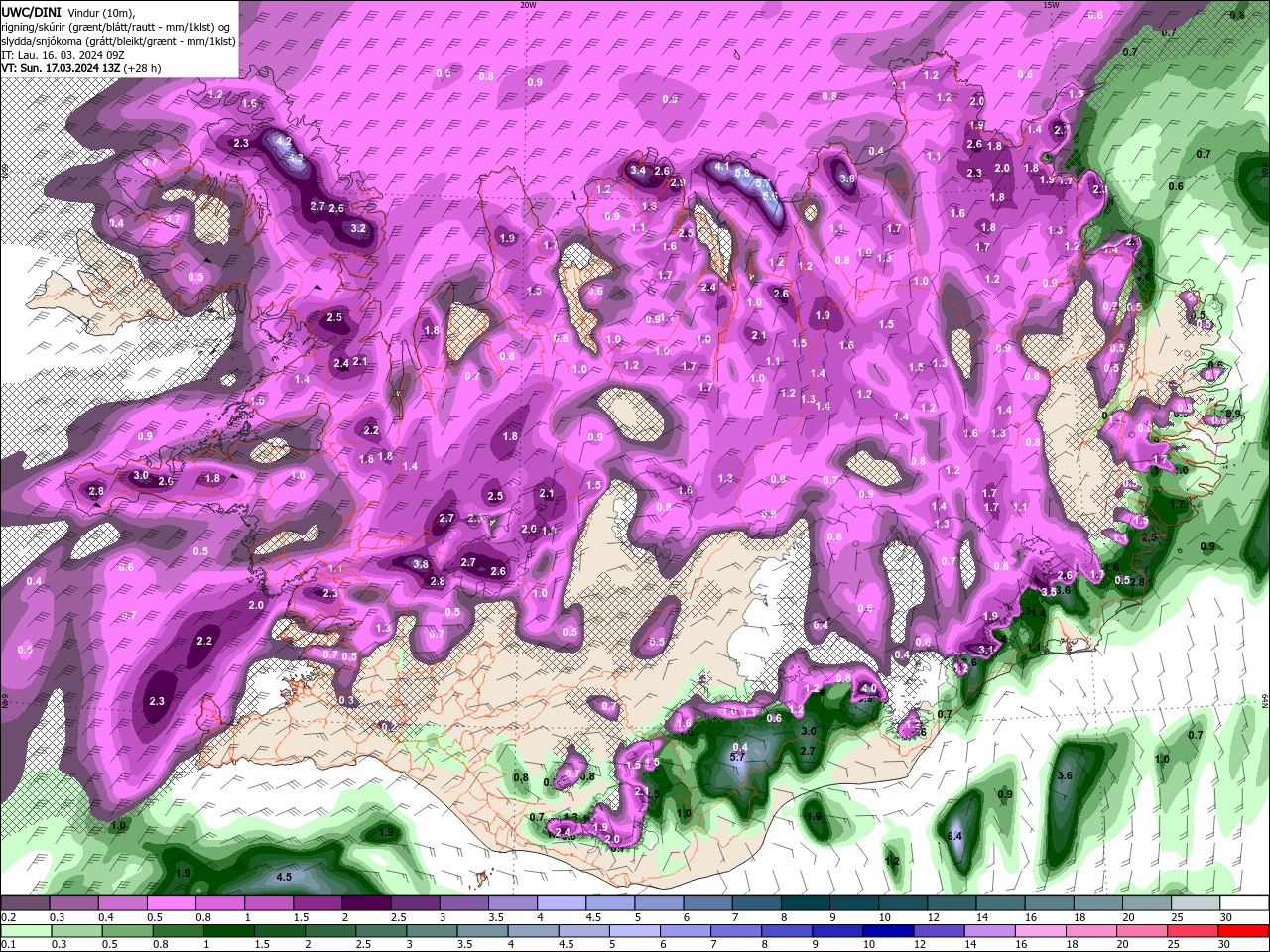Viewport: 1270px width, 952px height.
Task: Click the white swatch ending the upper legend
Action: 1245,903
